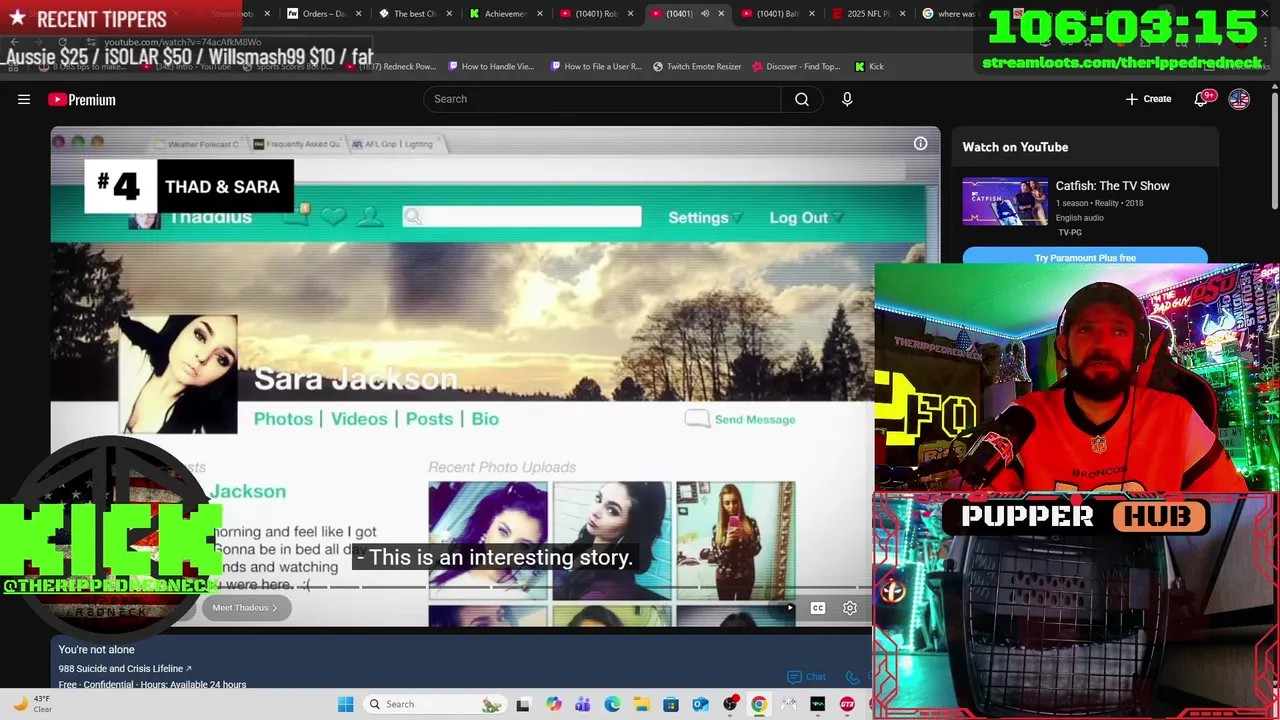Open Microsoft Store taskbar icon
Image resolution: width=1280 pixels, height=720 pixels.
click(671, 704)
